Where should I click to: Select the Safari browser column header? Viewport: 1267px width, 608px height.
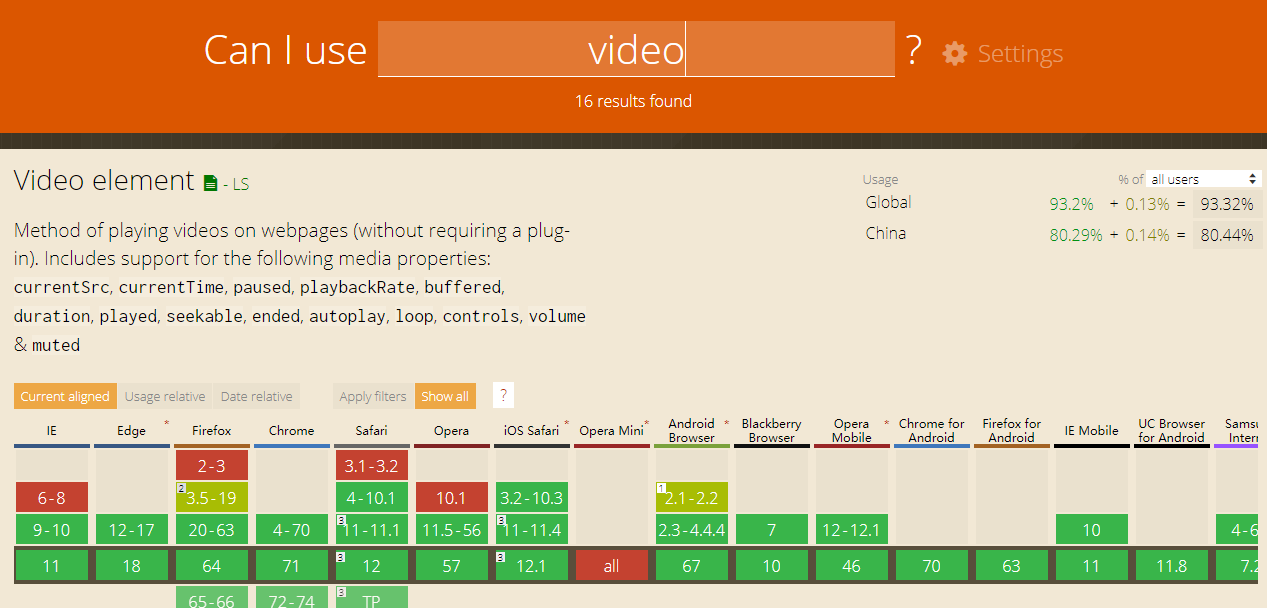coord(371,431)
